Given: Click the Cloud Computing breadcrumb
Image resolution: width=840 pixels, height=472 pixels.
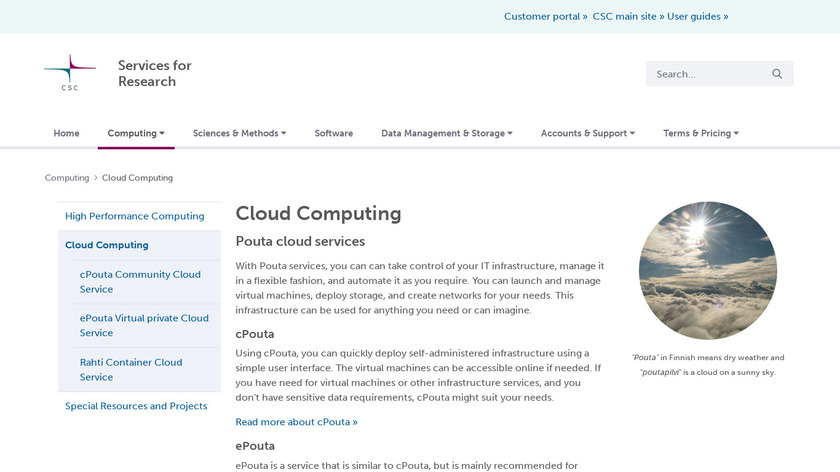Looking at the screenshot, I should [x=137, y=178].
